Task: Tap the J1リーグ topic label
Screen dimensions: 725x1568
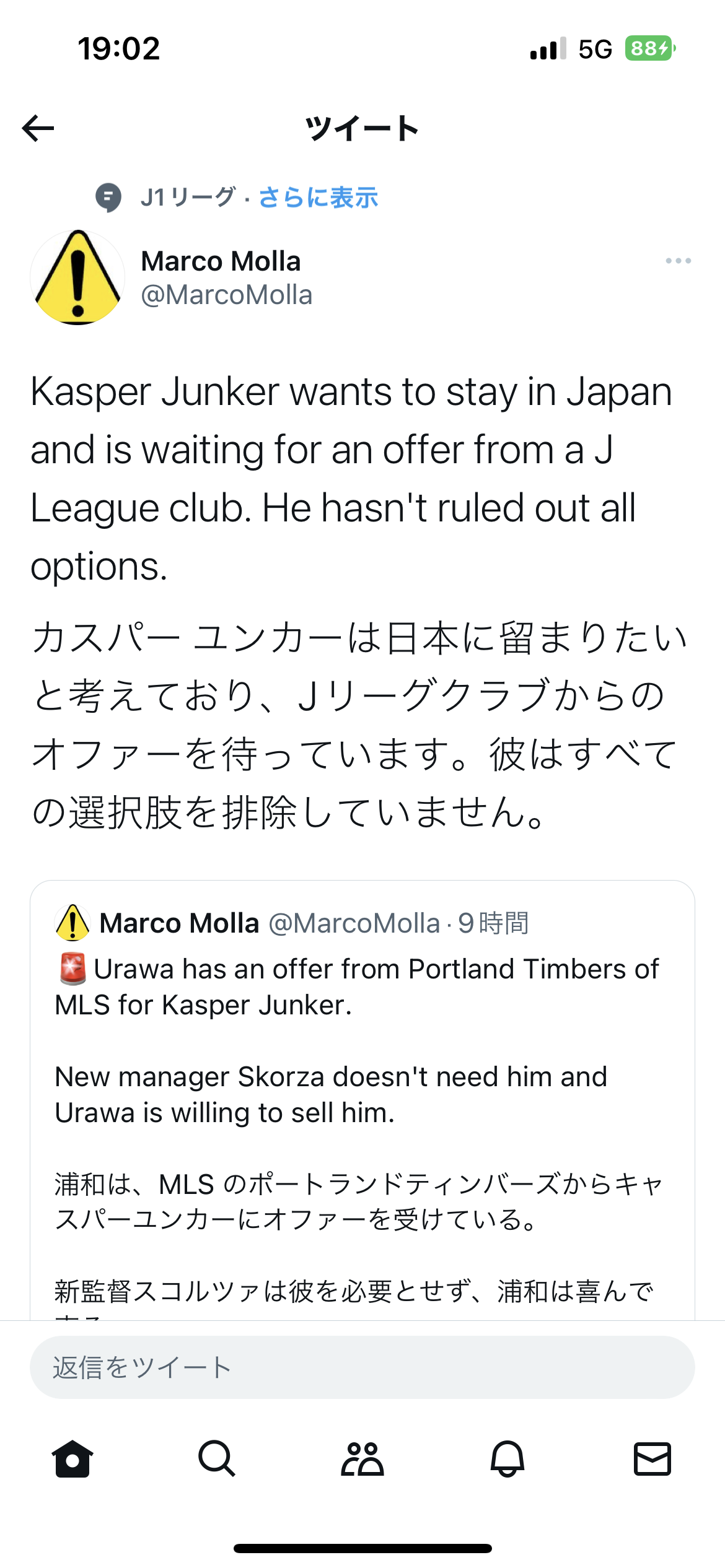Action: [188, 198]
